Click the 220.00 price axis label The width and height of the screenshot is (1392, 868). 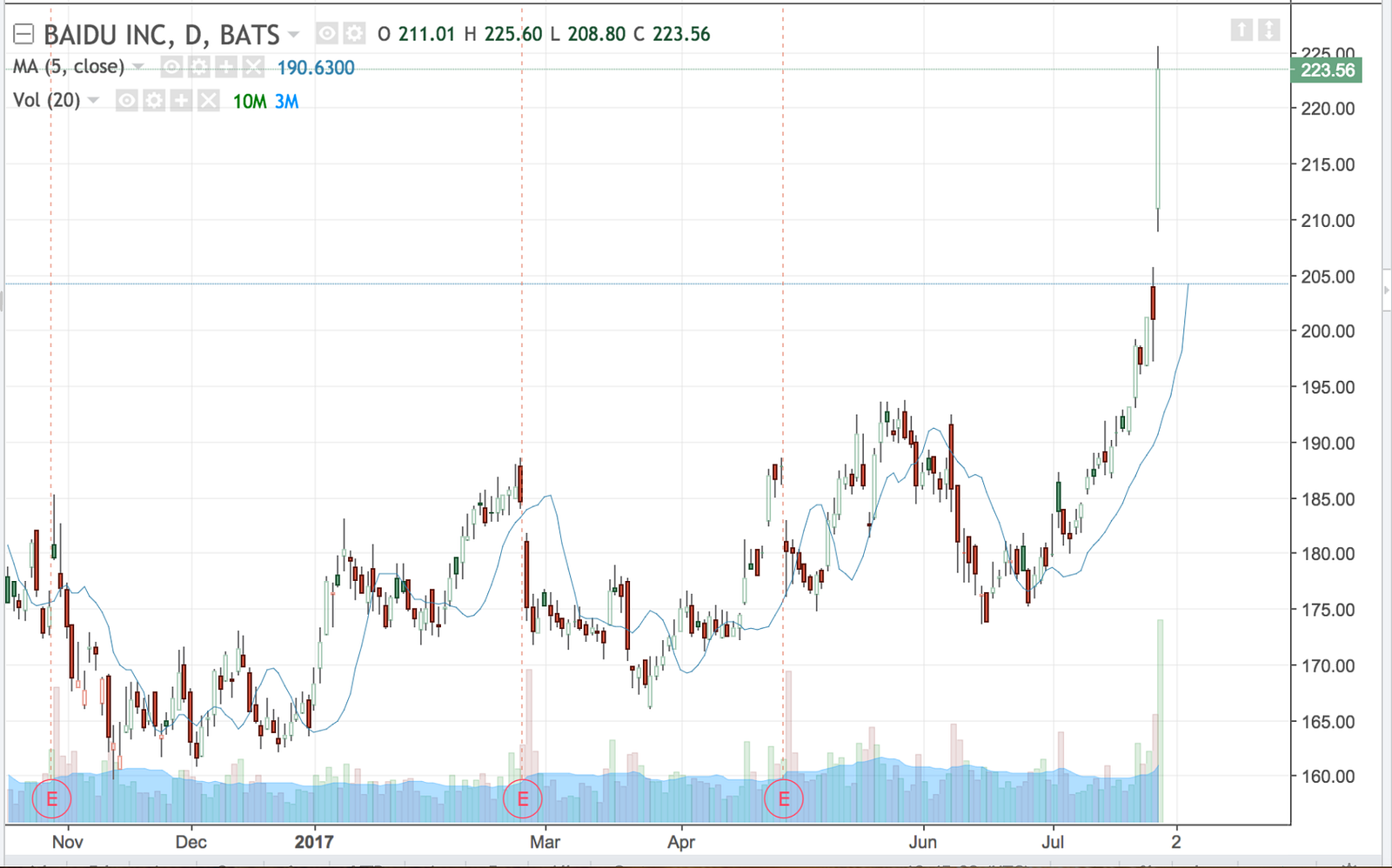coord(1327,109)
